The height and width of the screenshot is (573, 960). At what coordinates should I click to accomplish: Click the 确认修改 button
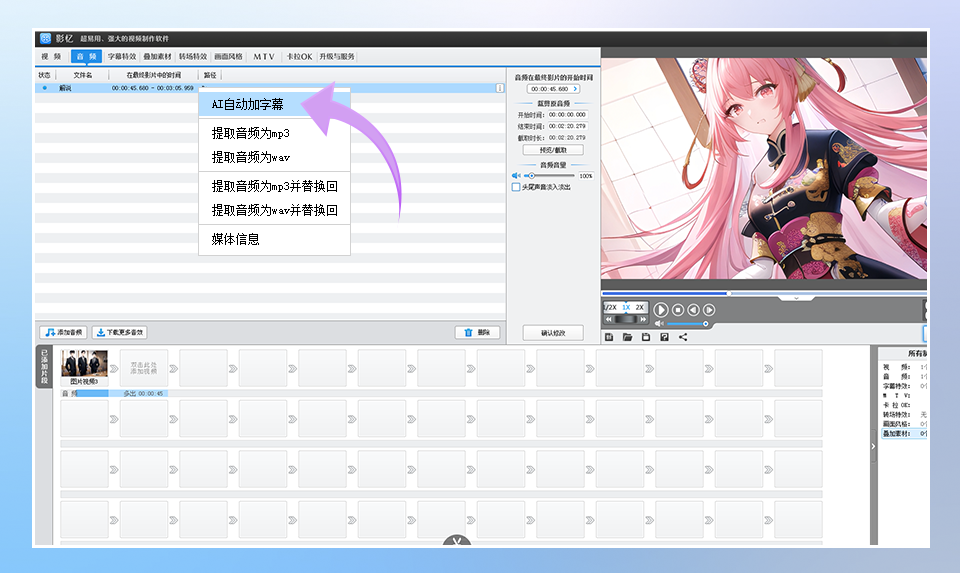coord(553,333)
